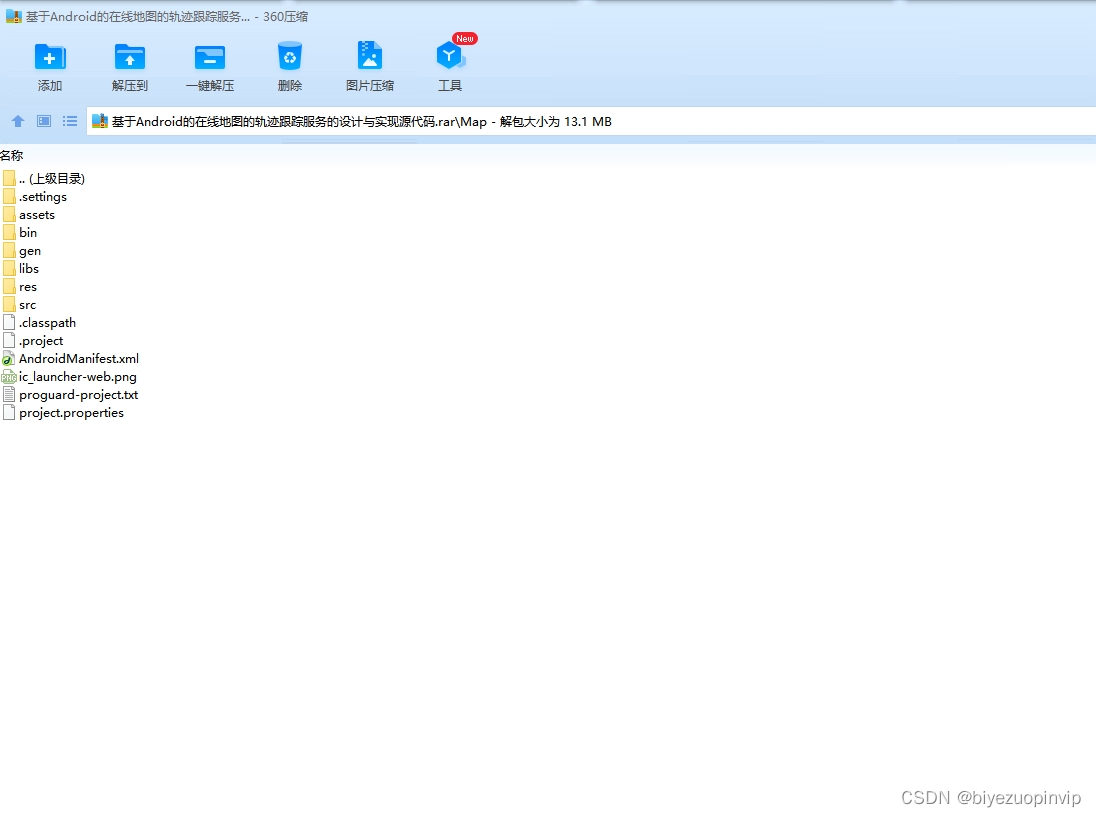Click the AndroidManifest.xml file icon
1096x817 pixels.
[x=8, y=359]
